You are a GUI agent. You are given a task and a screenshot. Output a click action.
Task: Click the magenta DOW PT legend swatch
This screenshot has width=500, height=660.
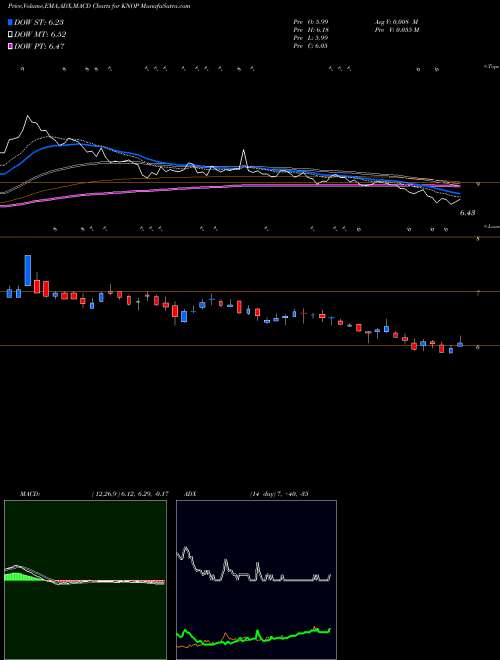tap(11, 47)
